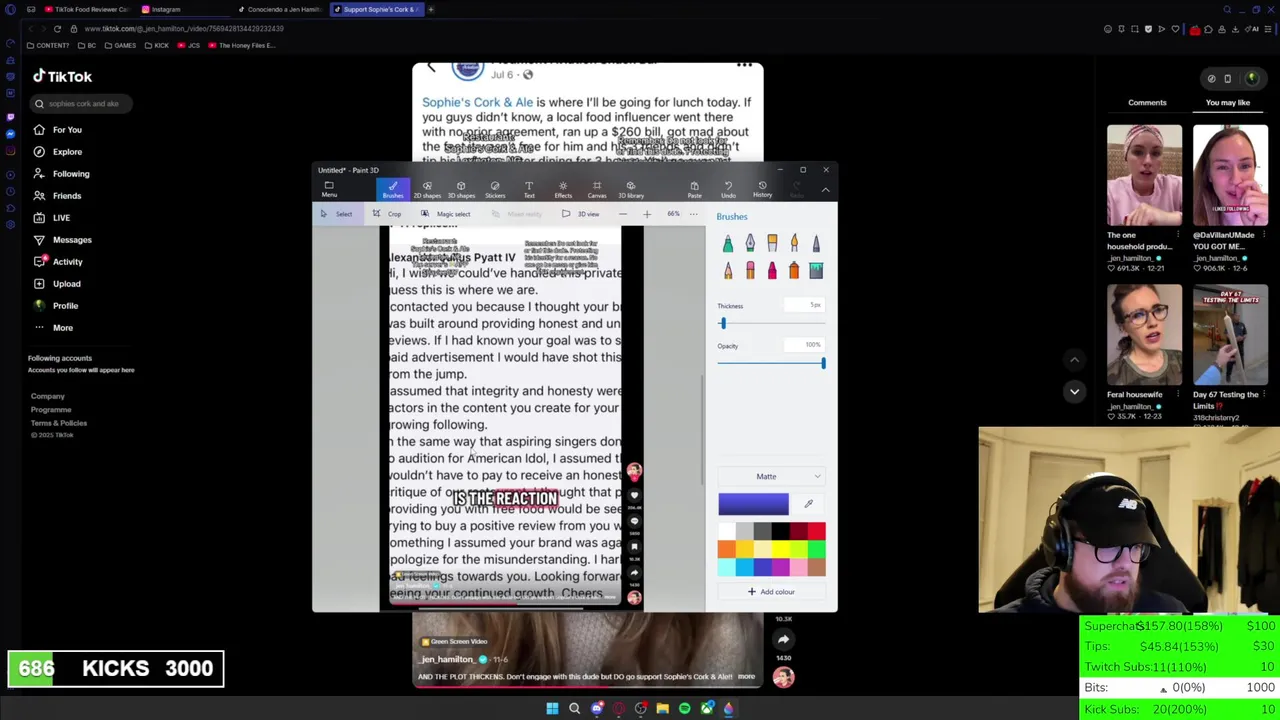Choose the Crop tool
1280x720 pixels.
[x=387, y=214]
